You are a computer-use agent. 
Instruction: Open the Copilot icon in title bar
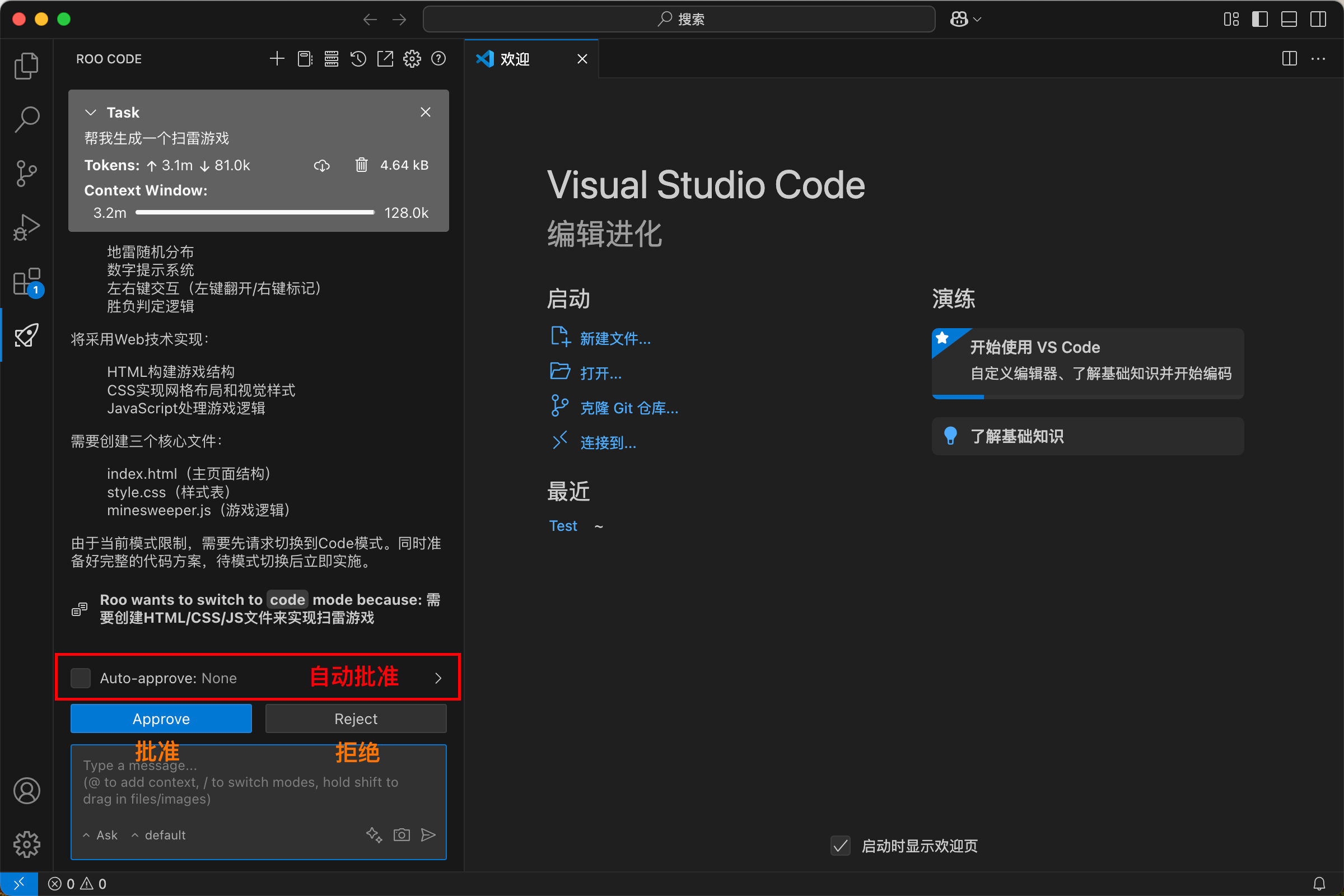(959, 19)
